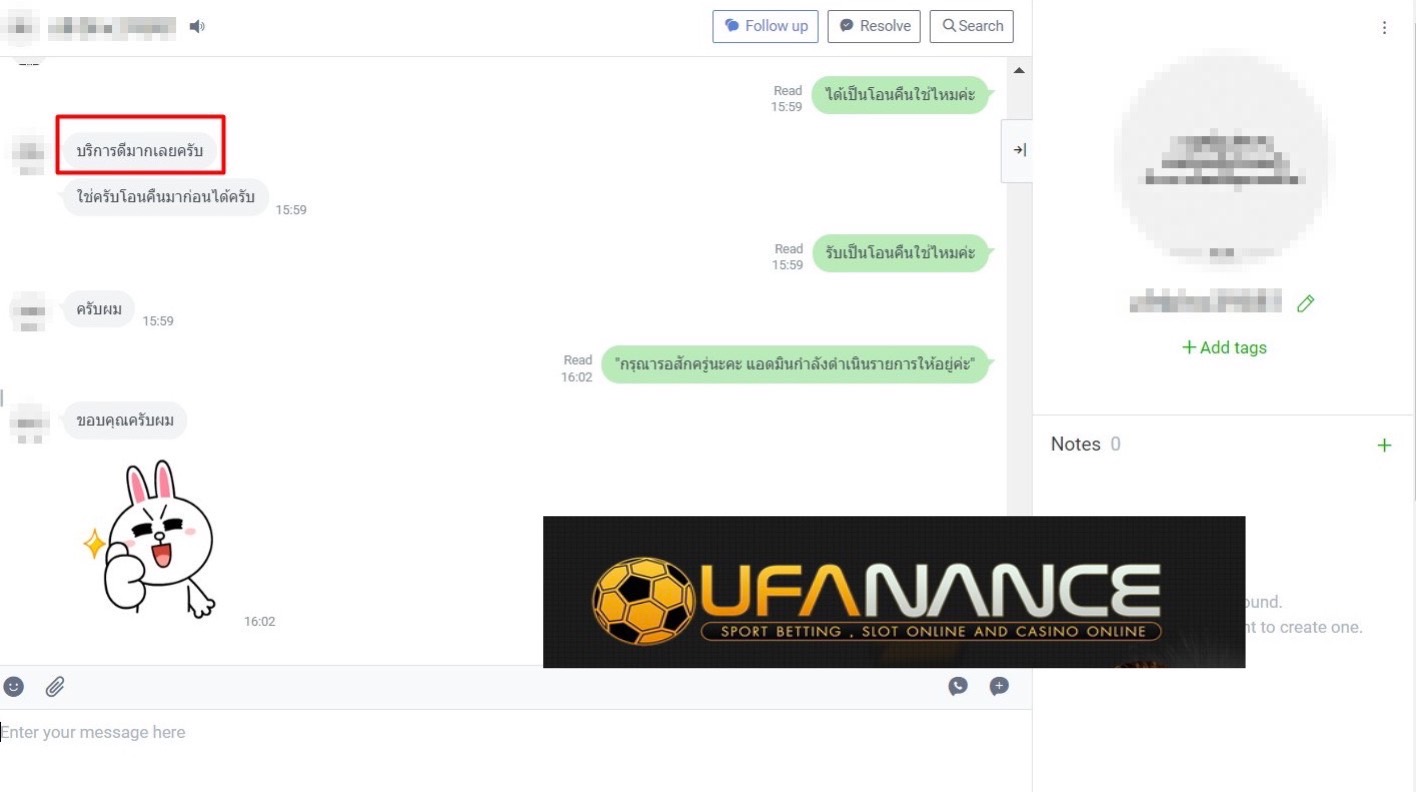Mark the chat as Follow up
1416x792 pixels.
coord(766,26)
